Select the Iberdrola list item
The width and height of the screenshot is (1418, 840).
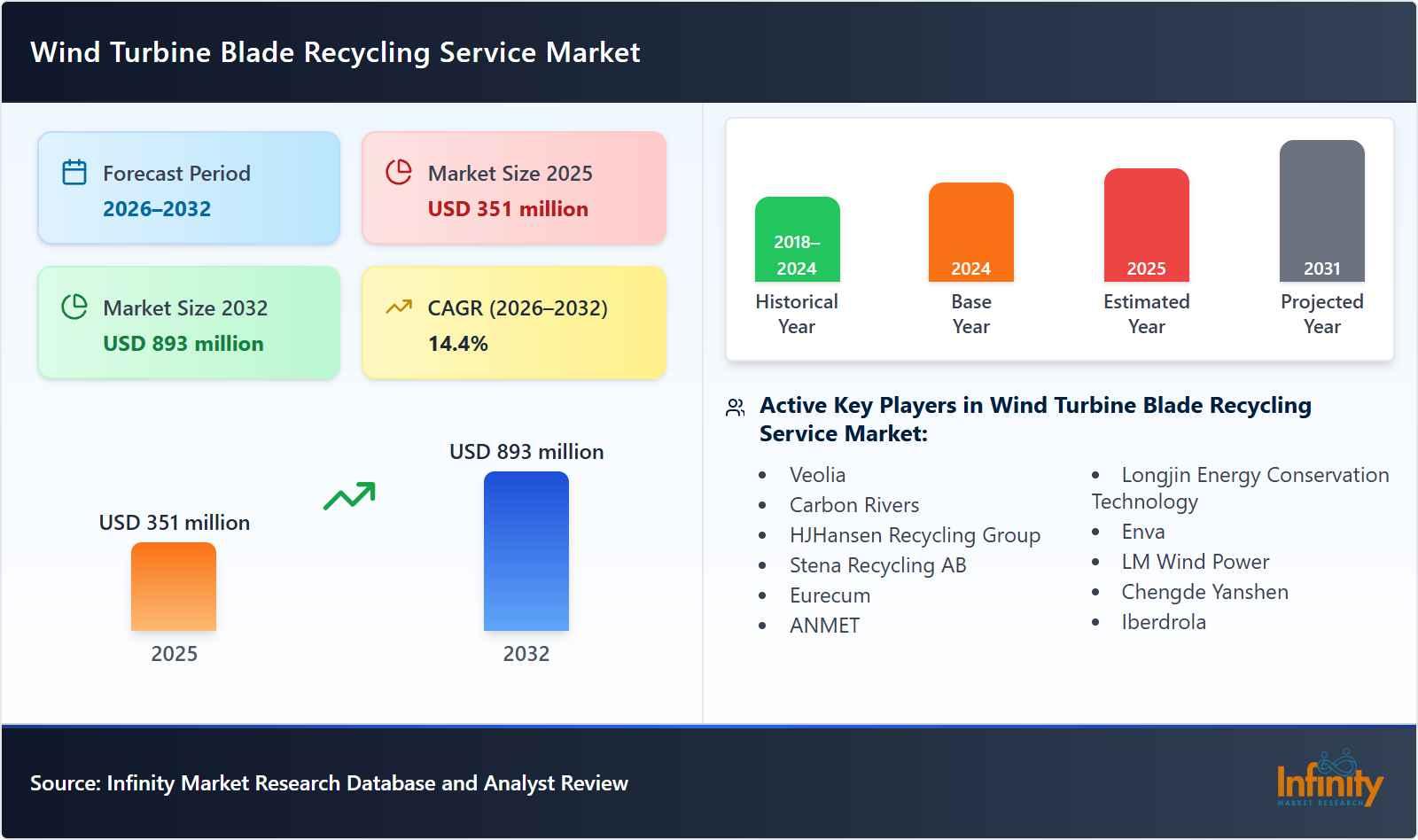[x=1162, y=623]
